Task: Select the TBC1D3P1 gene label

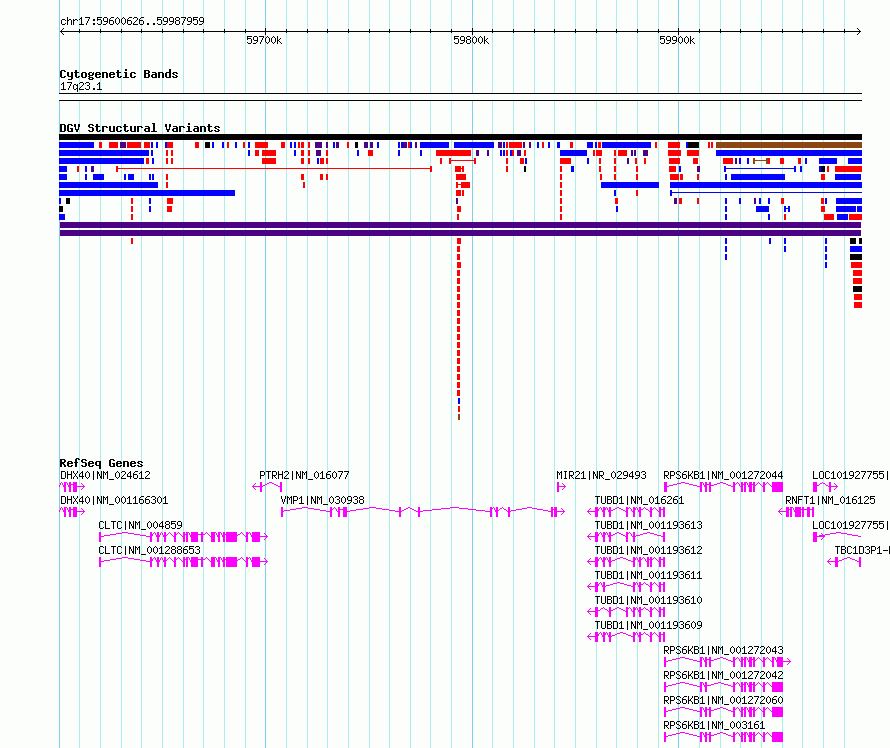Action: tap(862, 550)
